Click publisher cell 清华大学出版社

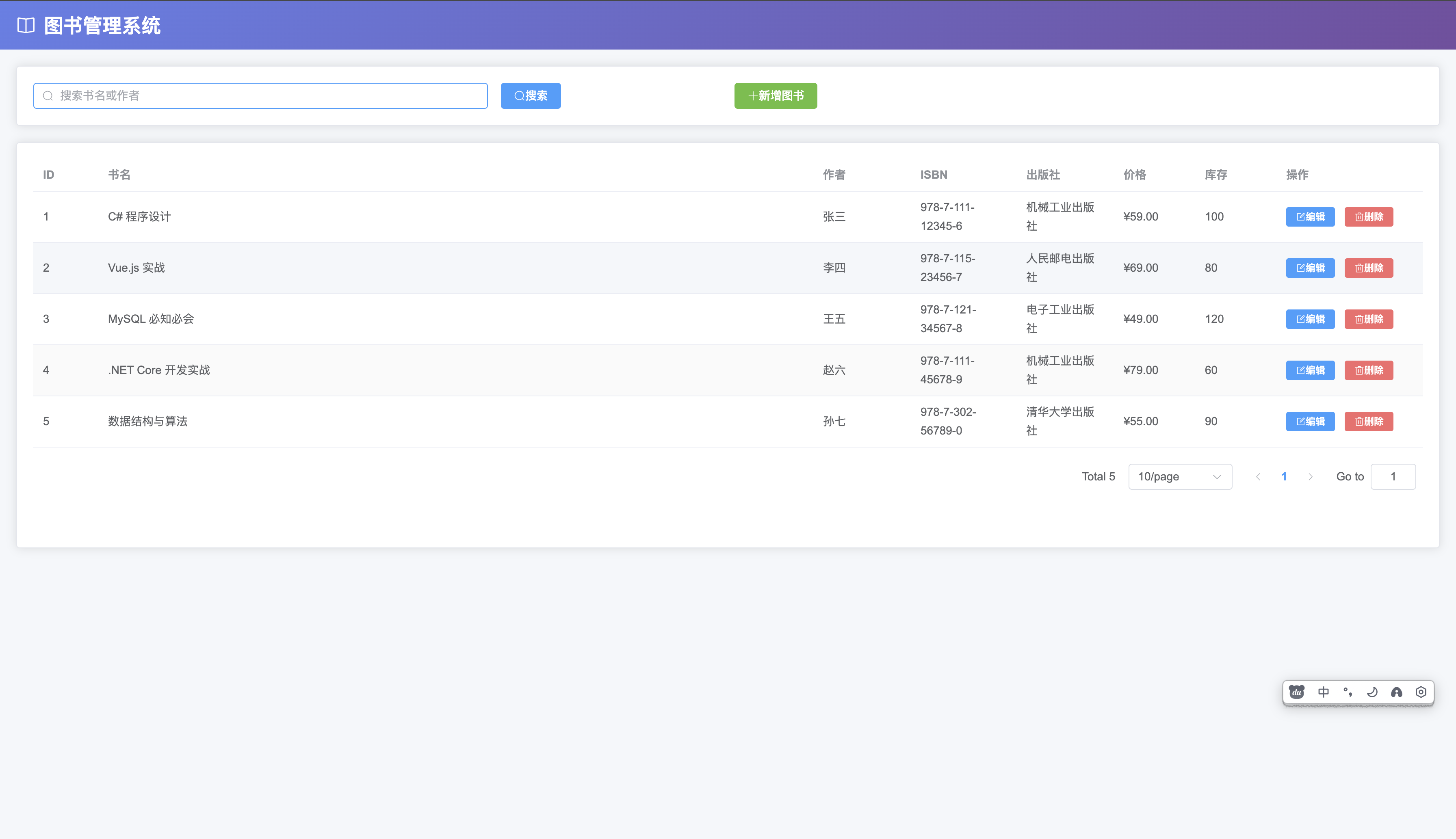tap(1059, 421)
